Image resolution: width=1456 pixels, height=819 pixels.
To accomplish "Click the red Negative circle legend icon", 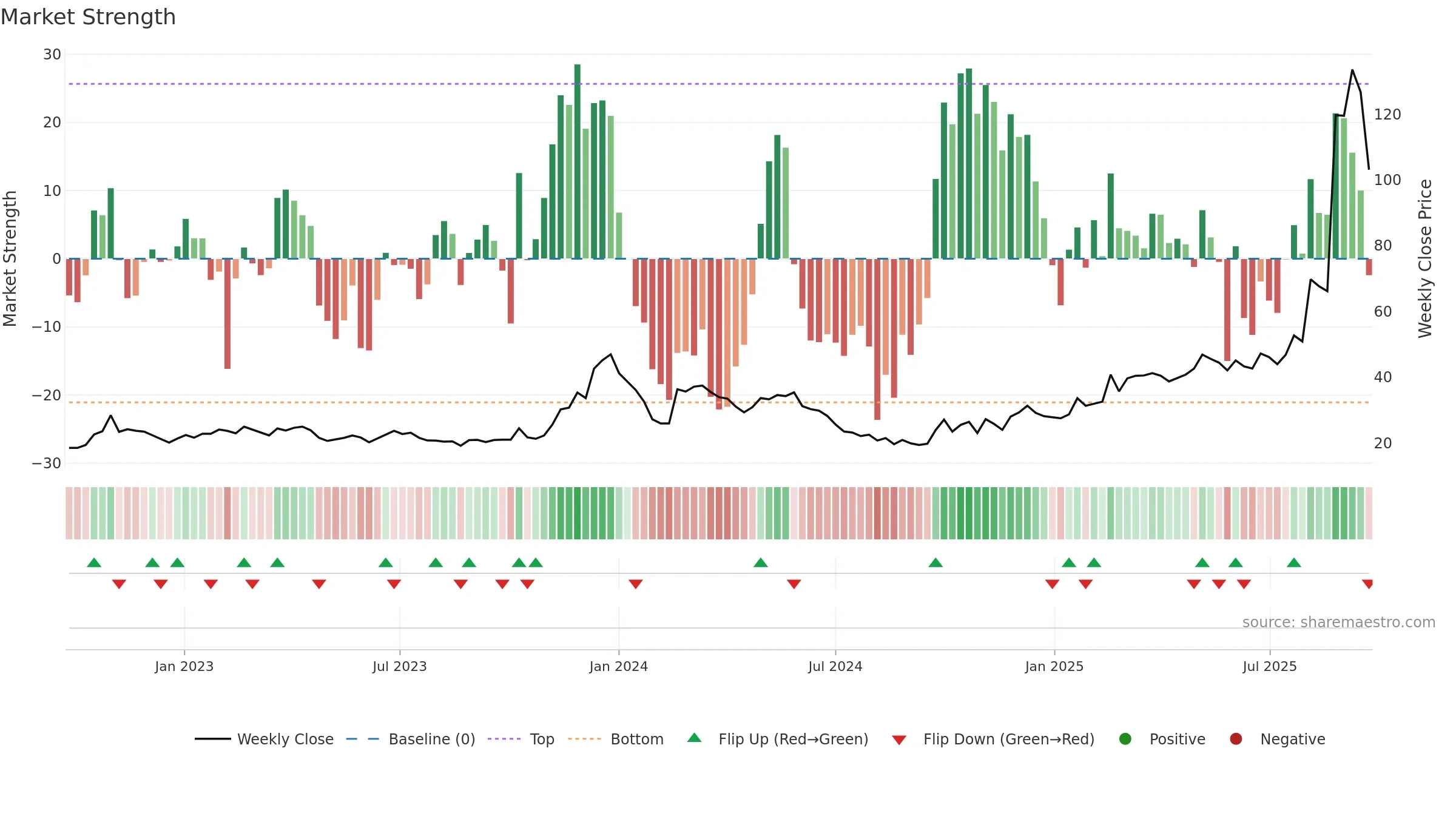I will (x=1236, y=739).
